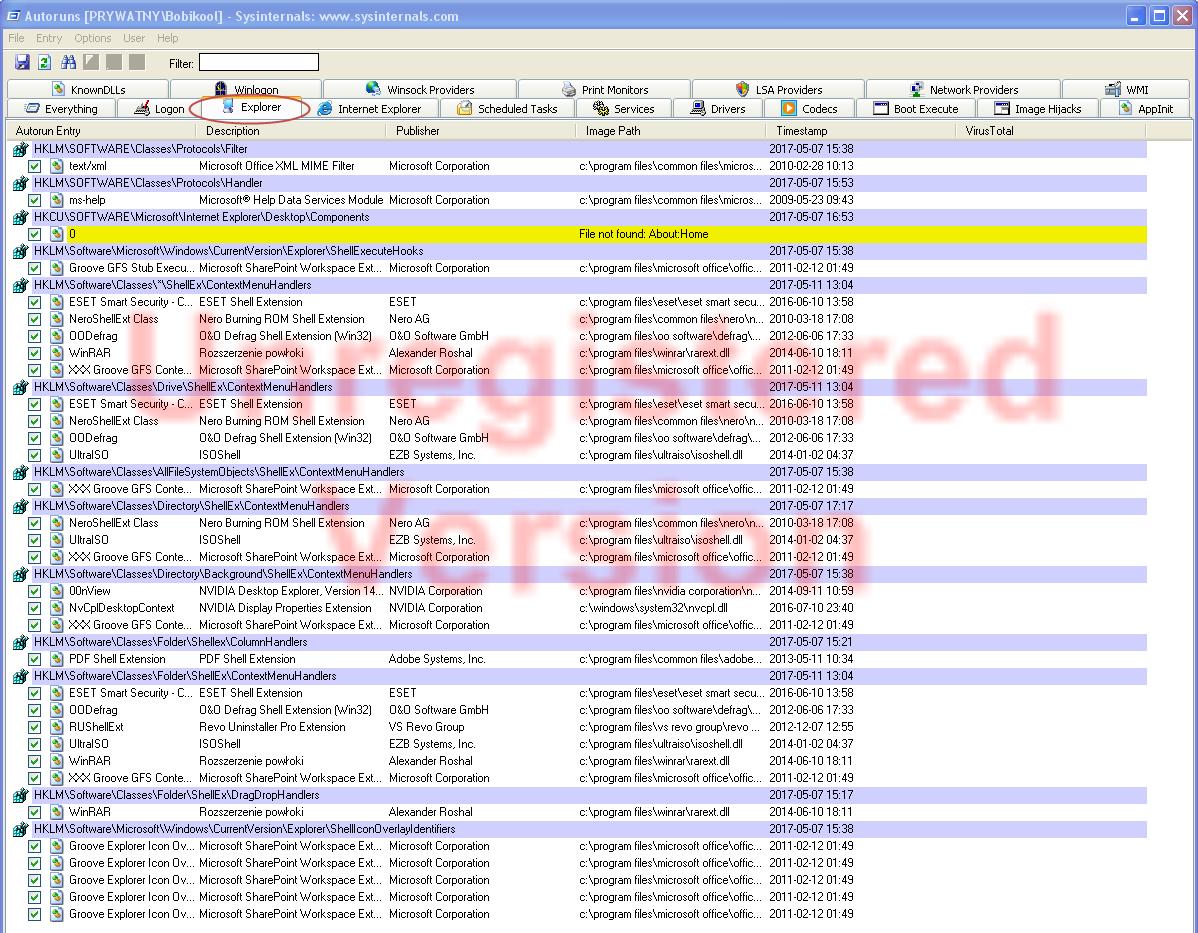
Task: Click inside the Filter text box
Action: pyautogui.click(x=258, y=63)
